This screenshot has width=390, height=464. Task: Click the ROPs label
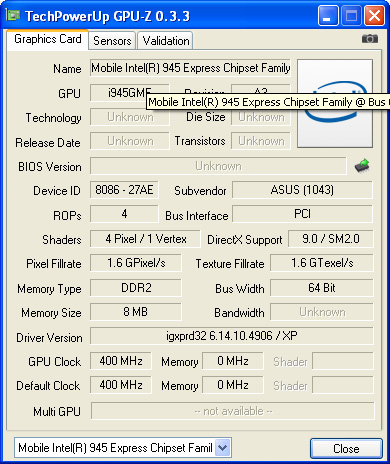click(67, 216)
